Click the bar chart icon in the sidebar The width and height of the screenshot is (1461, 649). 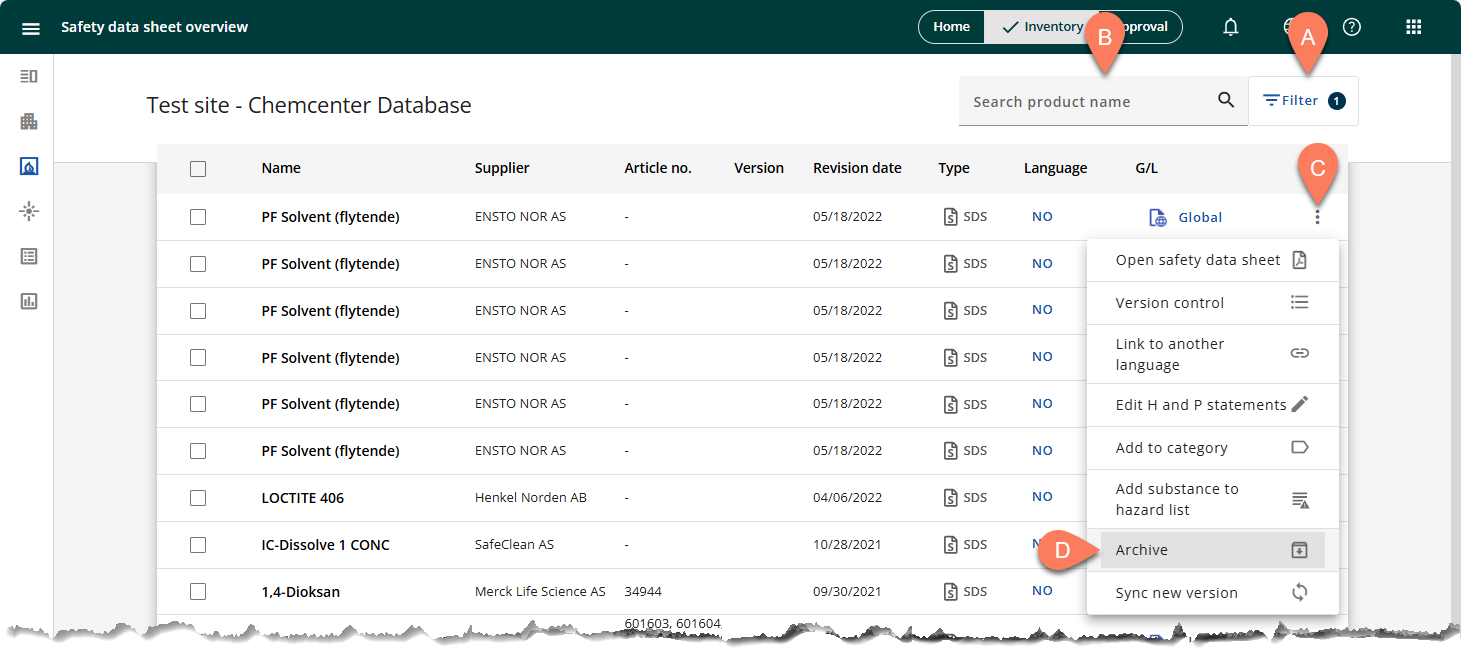[x=29, y=301]
